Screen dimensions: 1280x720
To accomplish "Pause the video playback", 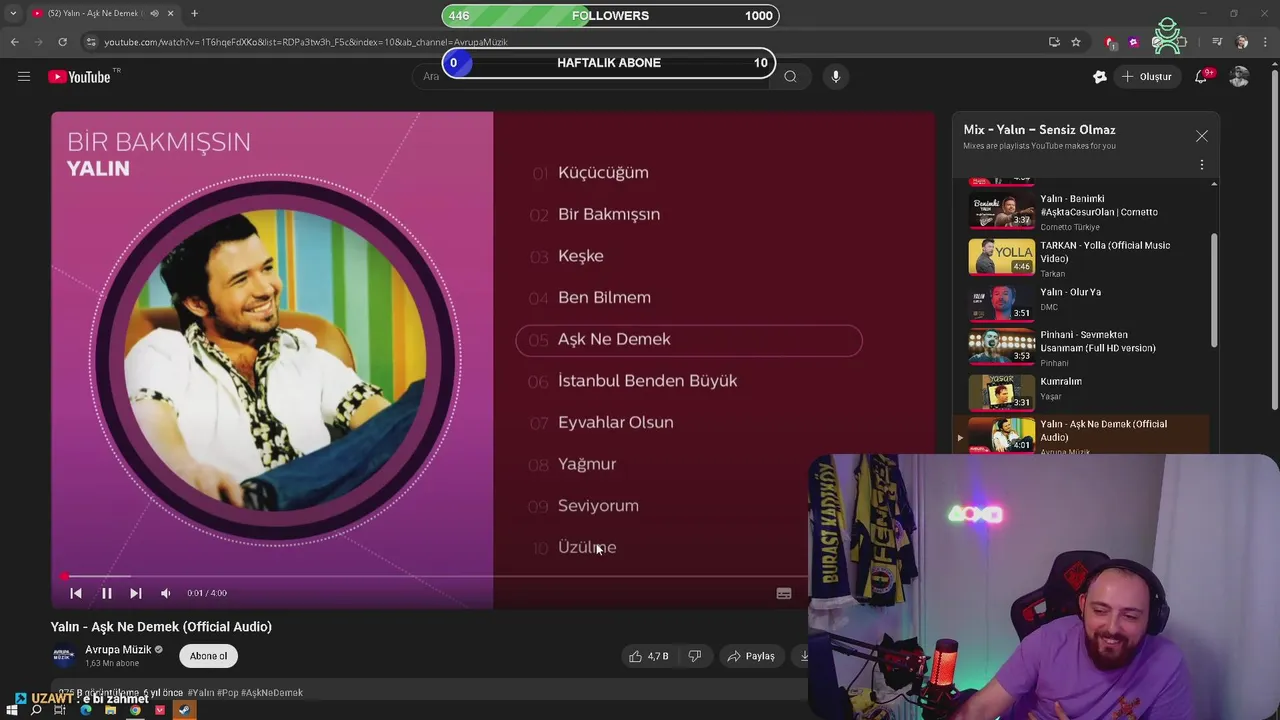I will (106, 593).
